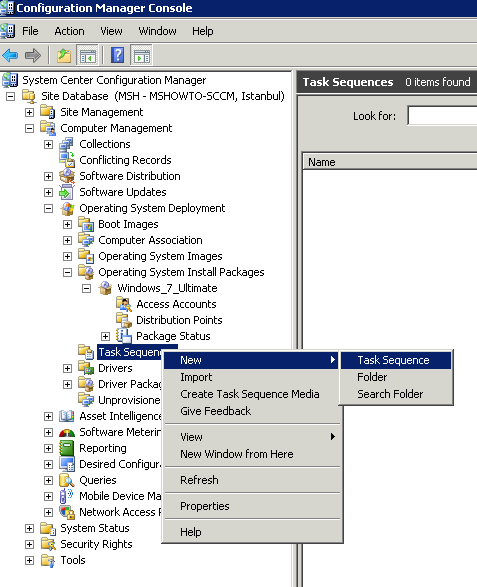Select the System Center Configuration Manager root
Image resolution: width=477 pixels, height=587 pixels.
(114, 80)
